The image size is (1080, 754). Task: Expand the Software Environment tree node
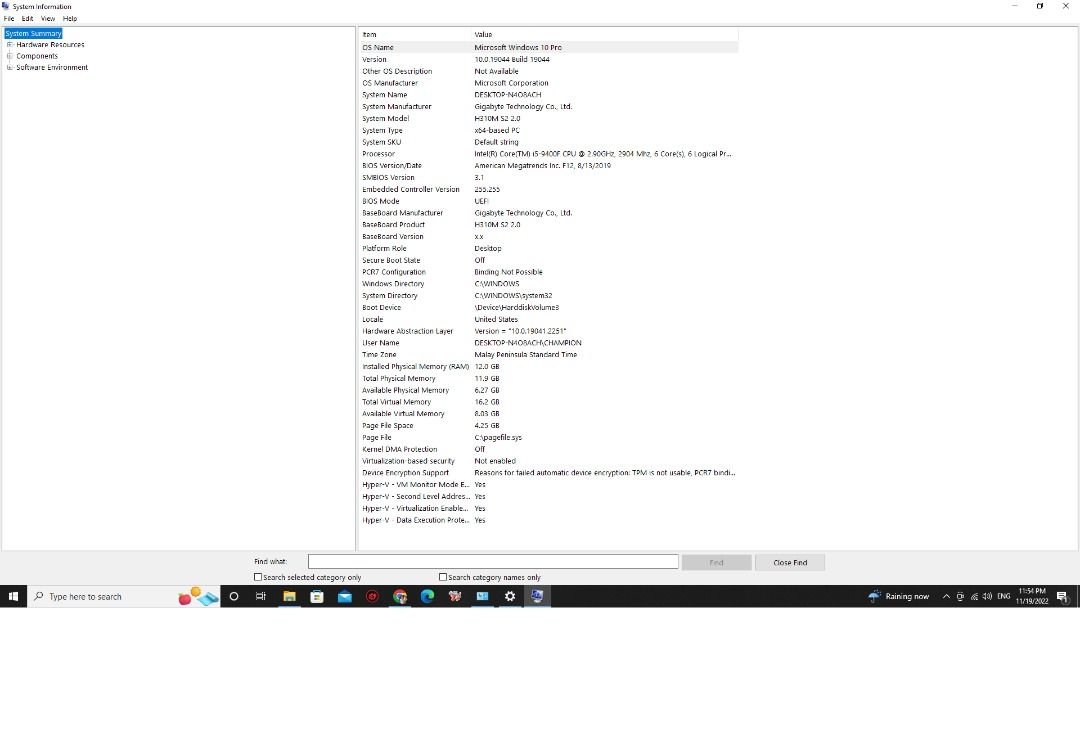click(x=10, y=68)
